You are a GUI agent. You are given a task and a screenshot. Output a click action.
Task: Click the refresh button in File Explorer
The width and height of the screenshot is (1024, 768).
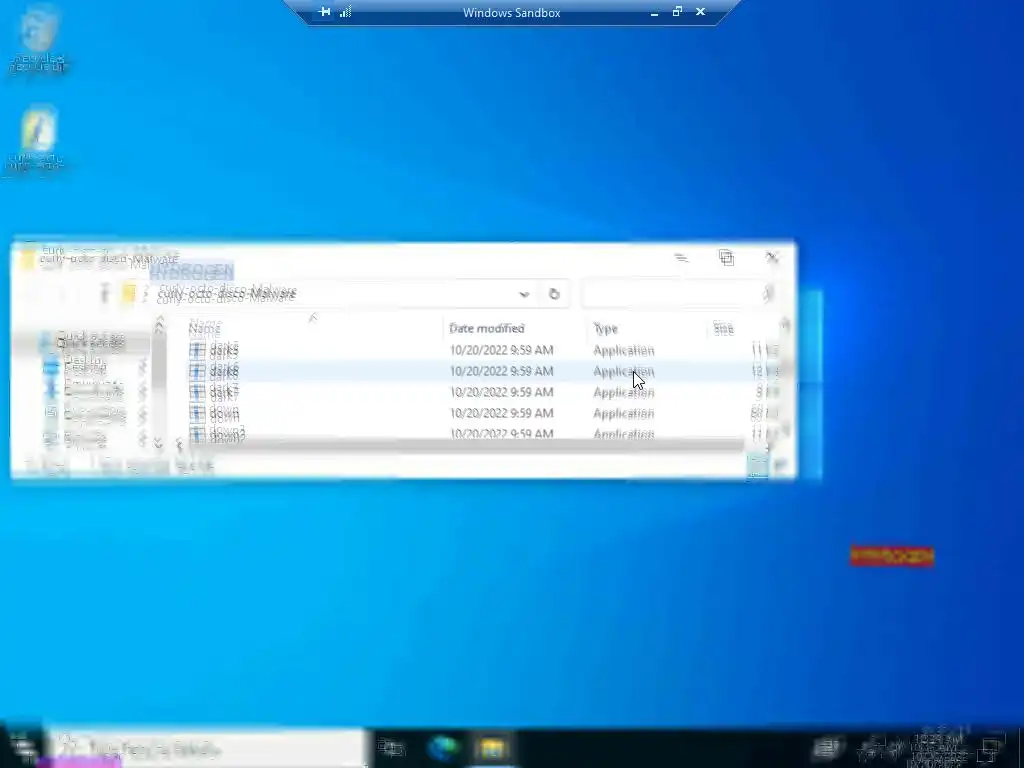pos(554,294)
